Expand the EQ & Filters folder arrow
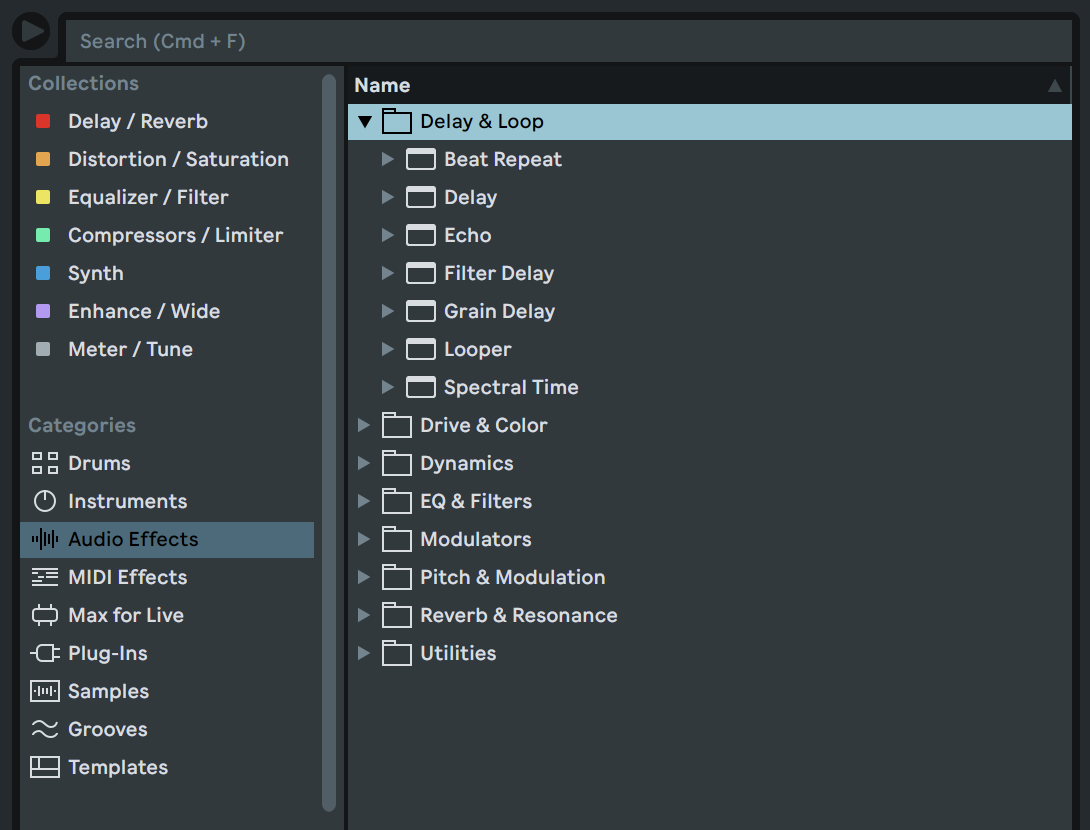Viewport: 1090px width, 830px height. pos(364,501)
